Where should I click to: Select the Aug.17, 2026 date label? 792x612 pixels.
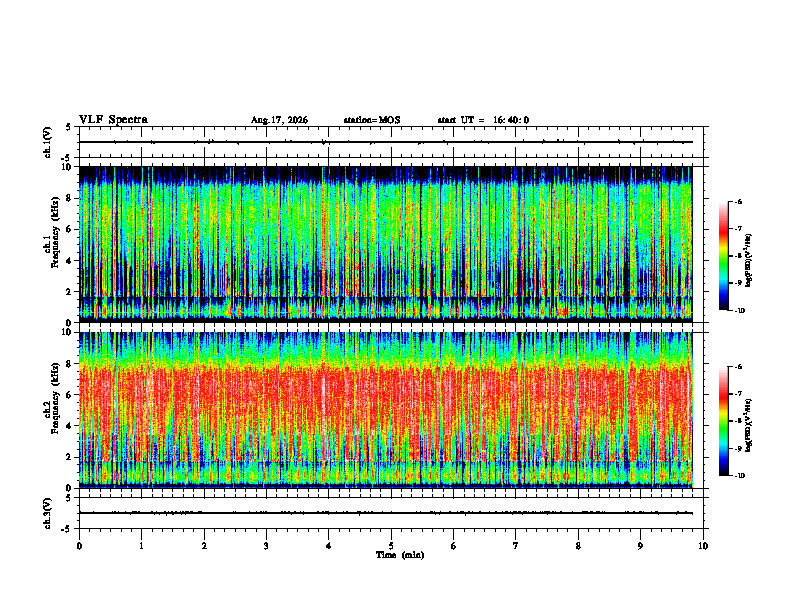click(x=279, y=120)
